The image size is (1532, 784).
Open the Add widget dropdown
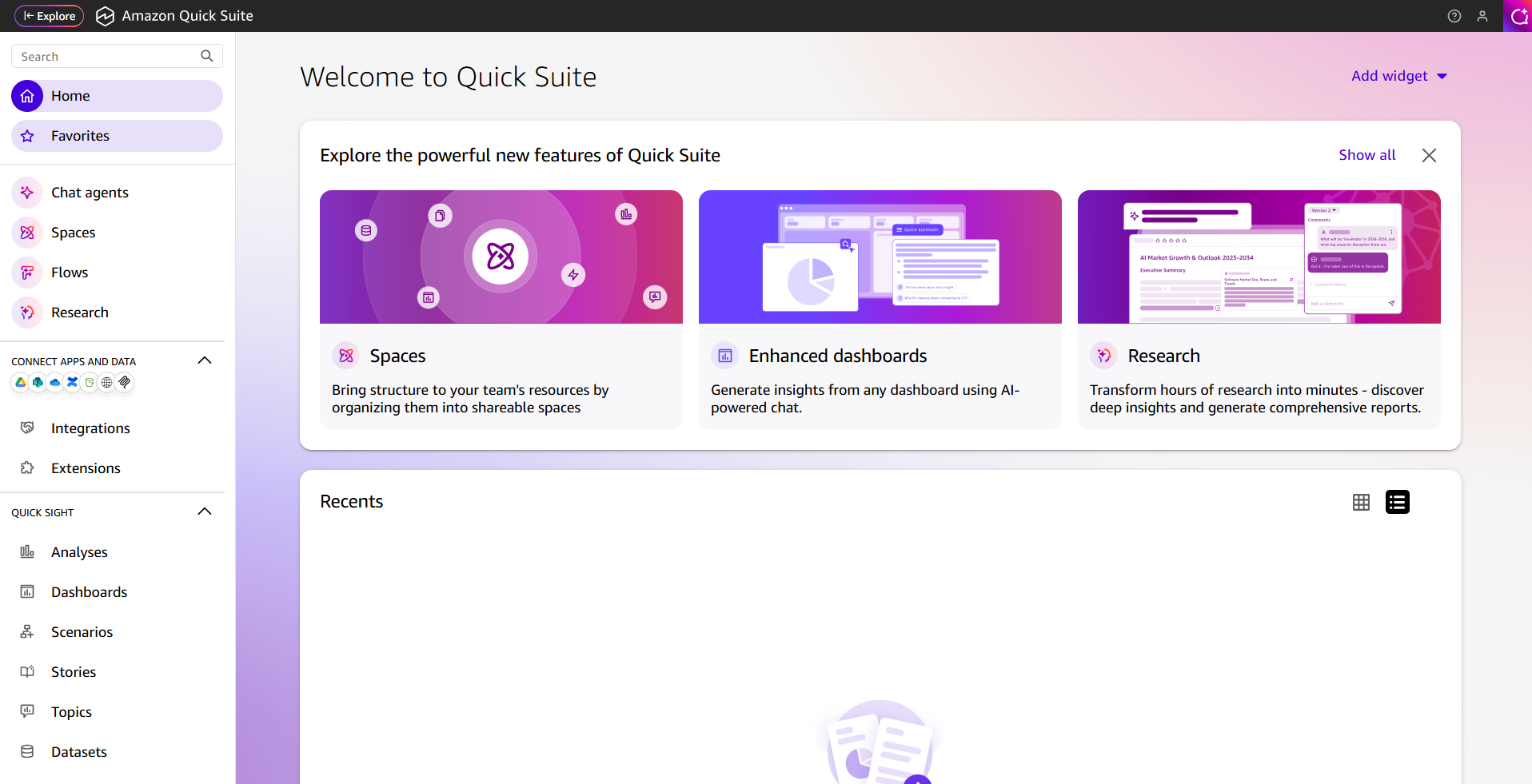coord(1399,76)
